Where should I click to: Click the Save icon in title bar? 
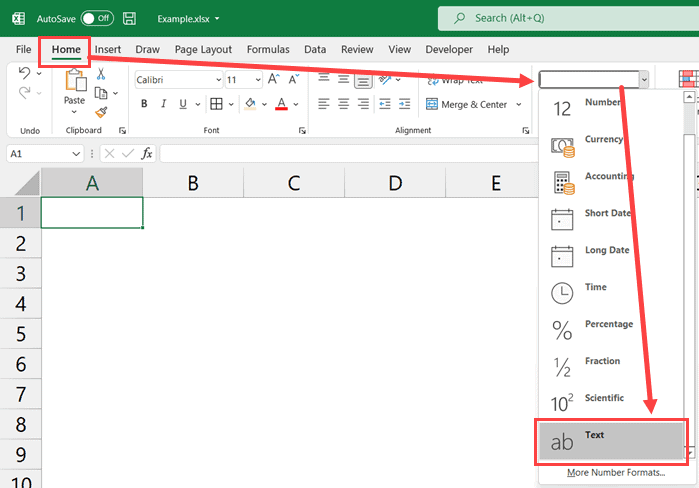click(x=130, y=19)
